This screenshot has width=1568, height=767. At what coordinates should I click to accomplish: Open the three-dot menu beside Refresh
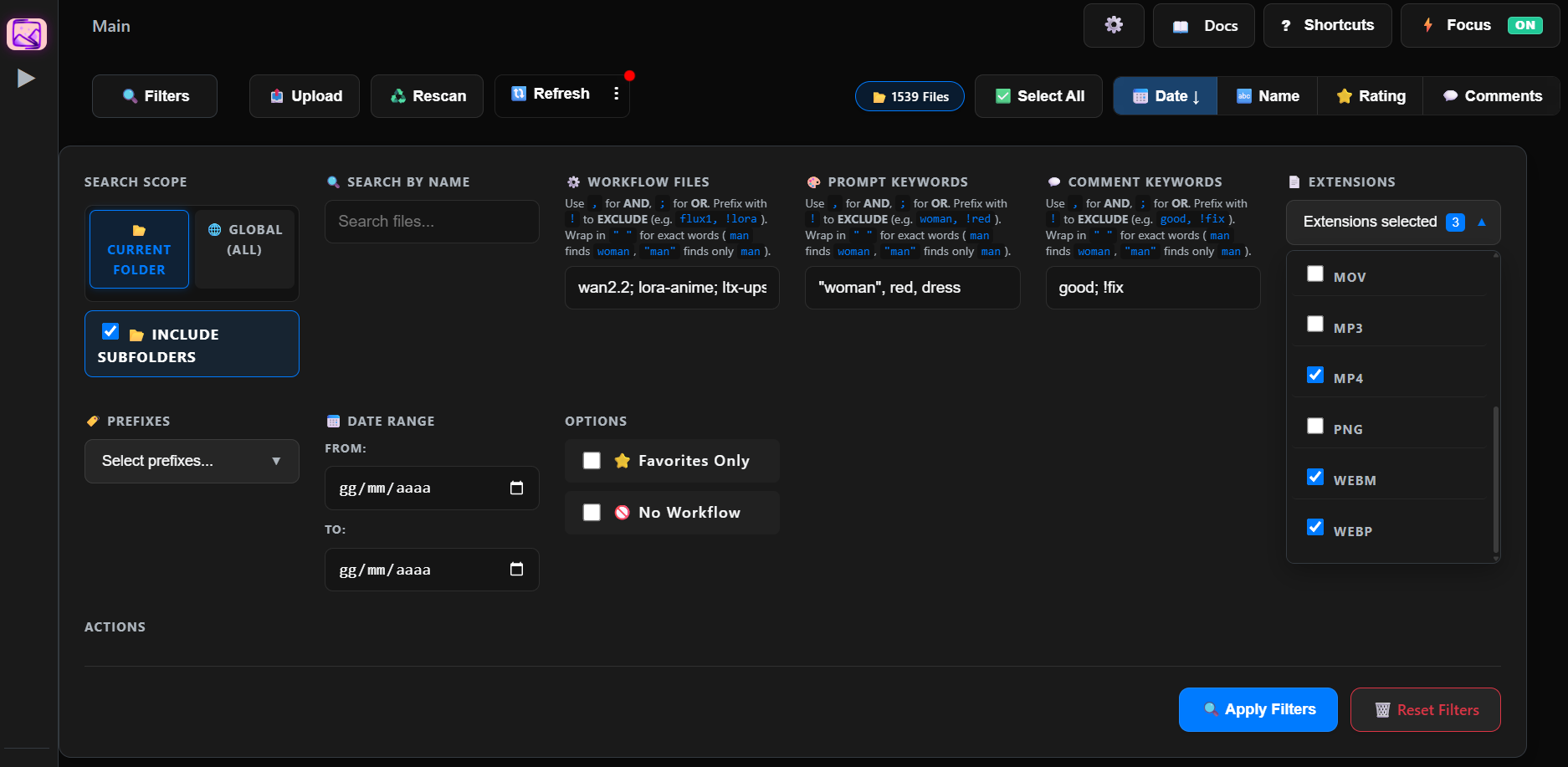617,94
